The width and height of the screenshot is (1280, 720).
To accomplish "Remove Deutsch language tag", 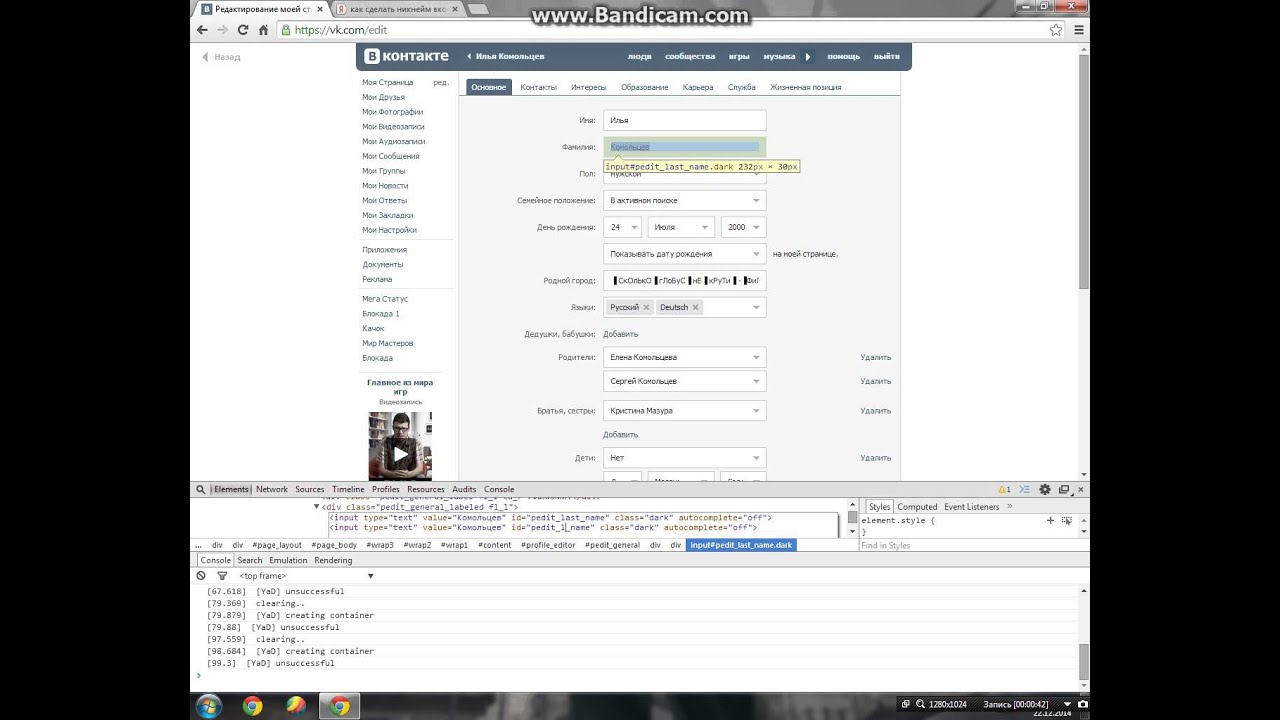I will point(695,307).
